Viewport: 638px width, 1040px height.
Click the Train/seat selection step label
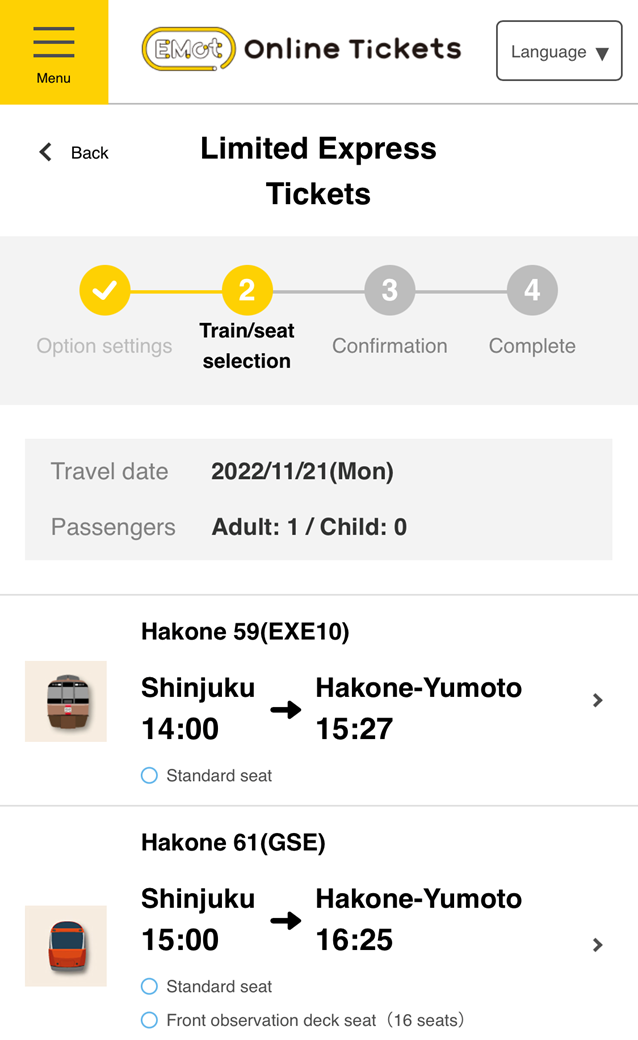247,346
